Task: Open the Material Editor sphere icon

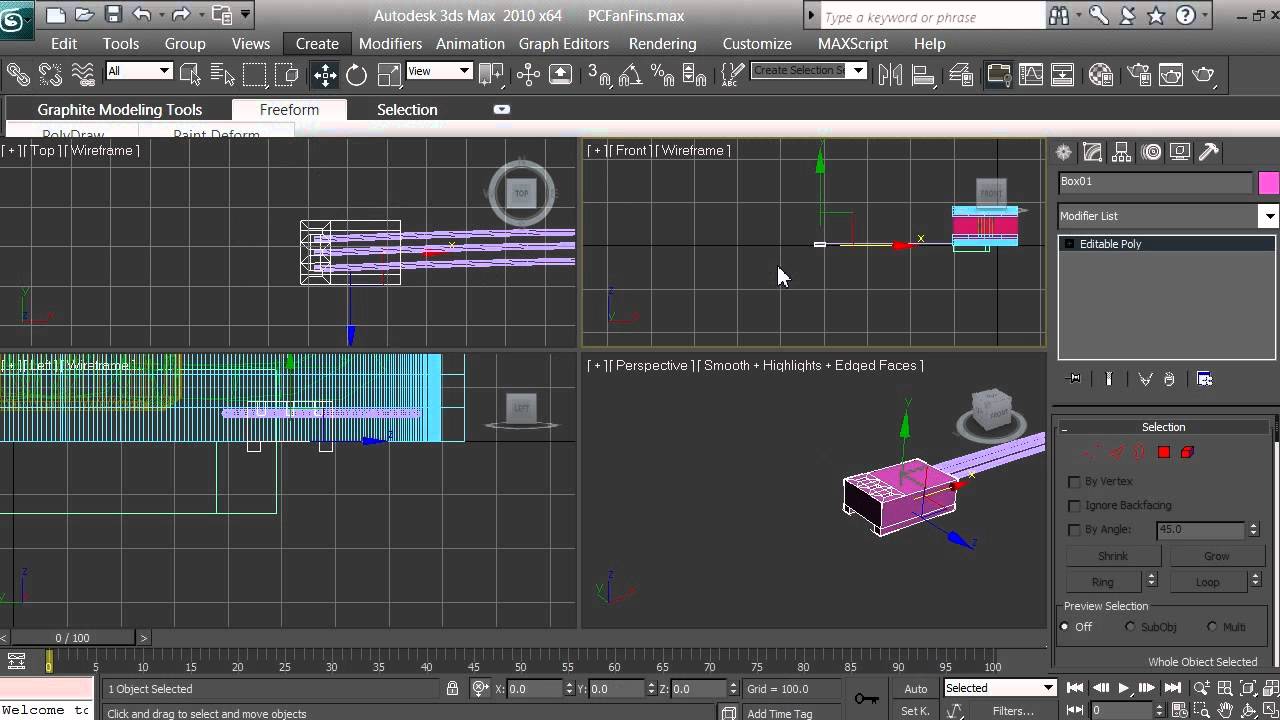Action: [1101, 74]
